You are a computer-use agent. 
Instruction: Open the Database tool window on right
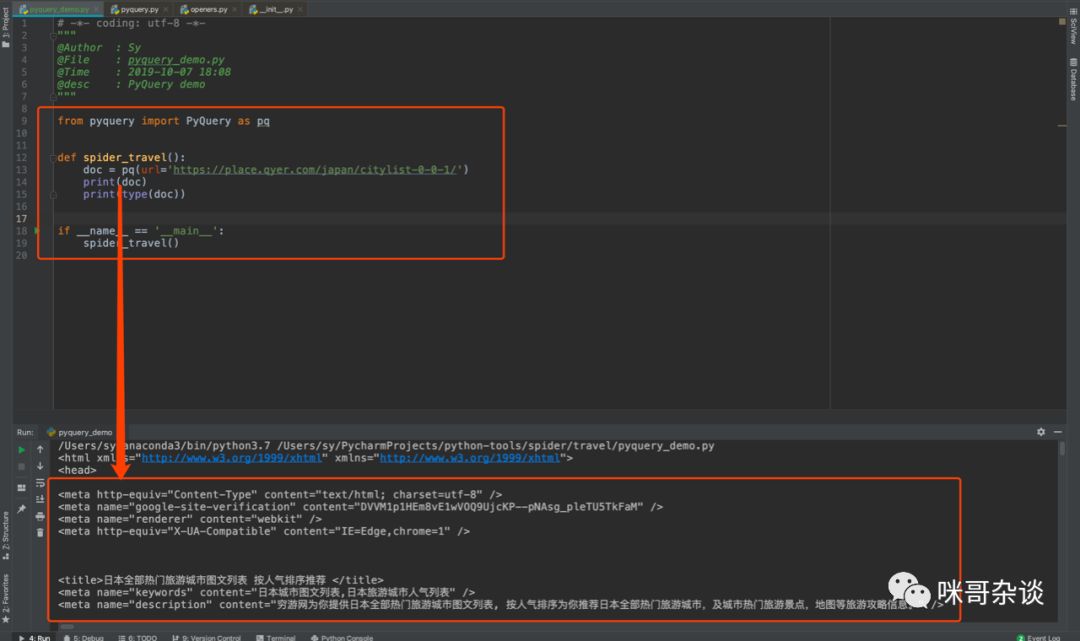[x=1073, y=79]
